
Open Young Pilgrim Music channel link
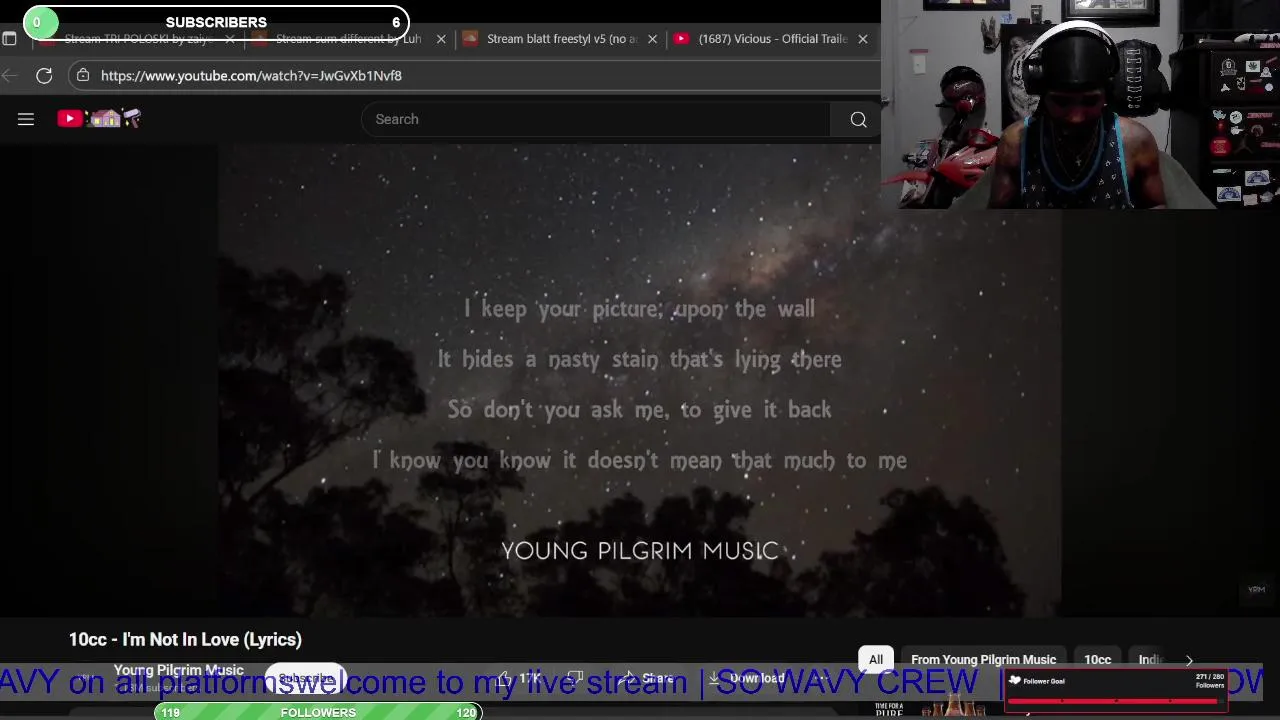[178, 670]
